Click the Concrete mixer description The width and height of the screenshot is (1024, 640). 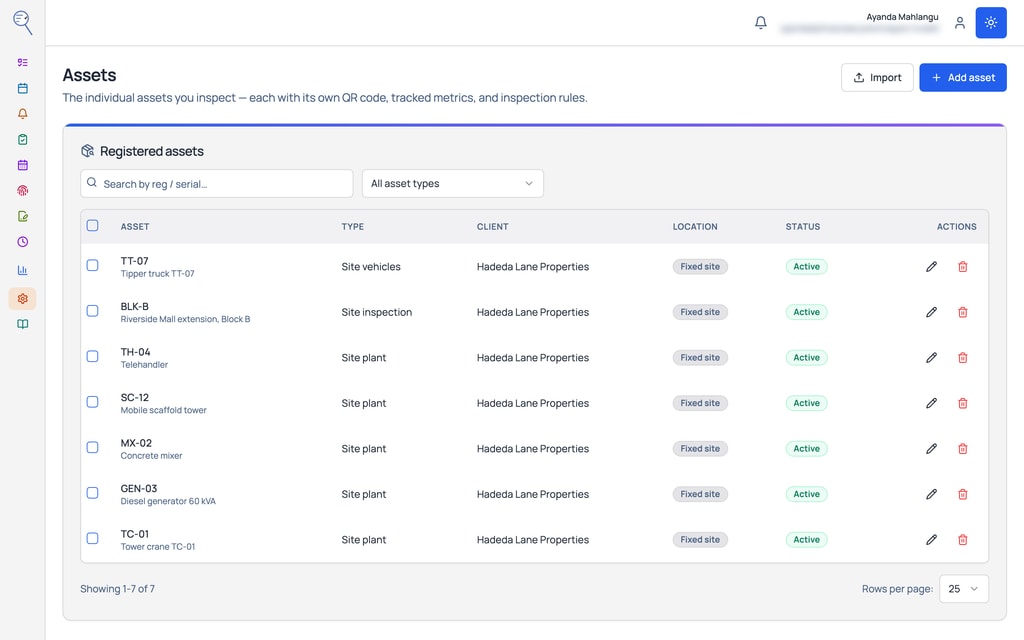tap(152, 456)
